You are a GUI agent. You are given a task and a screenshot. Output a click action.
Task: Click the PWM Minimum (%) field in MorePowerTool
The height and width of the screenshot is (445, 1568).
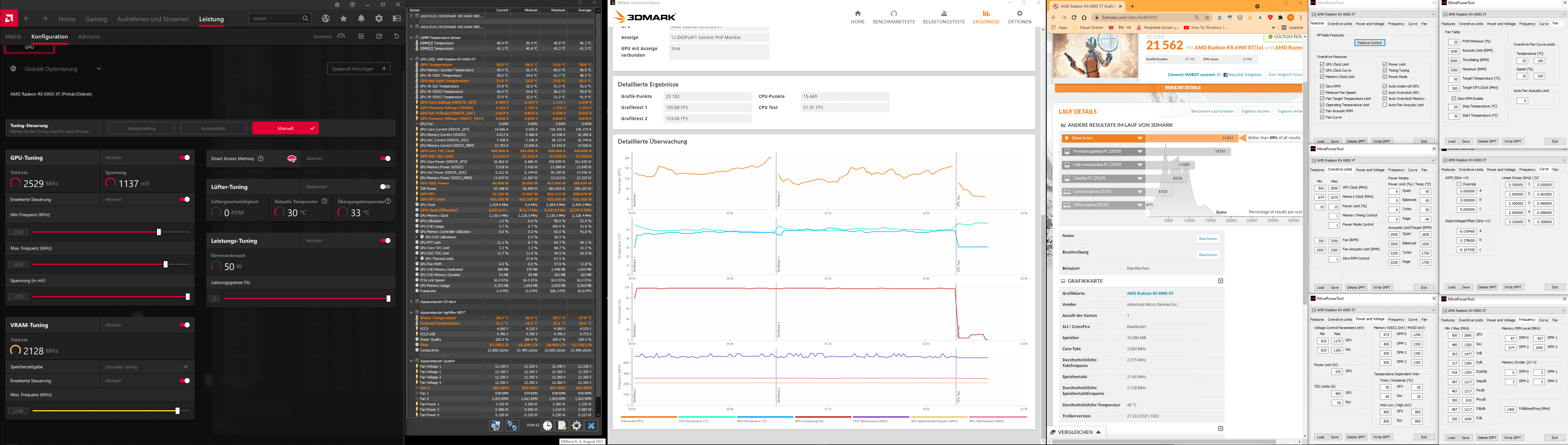[x=1454, y=42]
